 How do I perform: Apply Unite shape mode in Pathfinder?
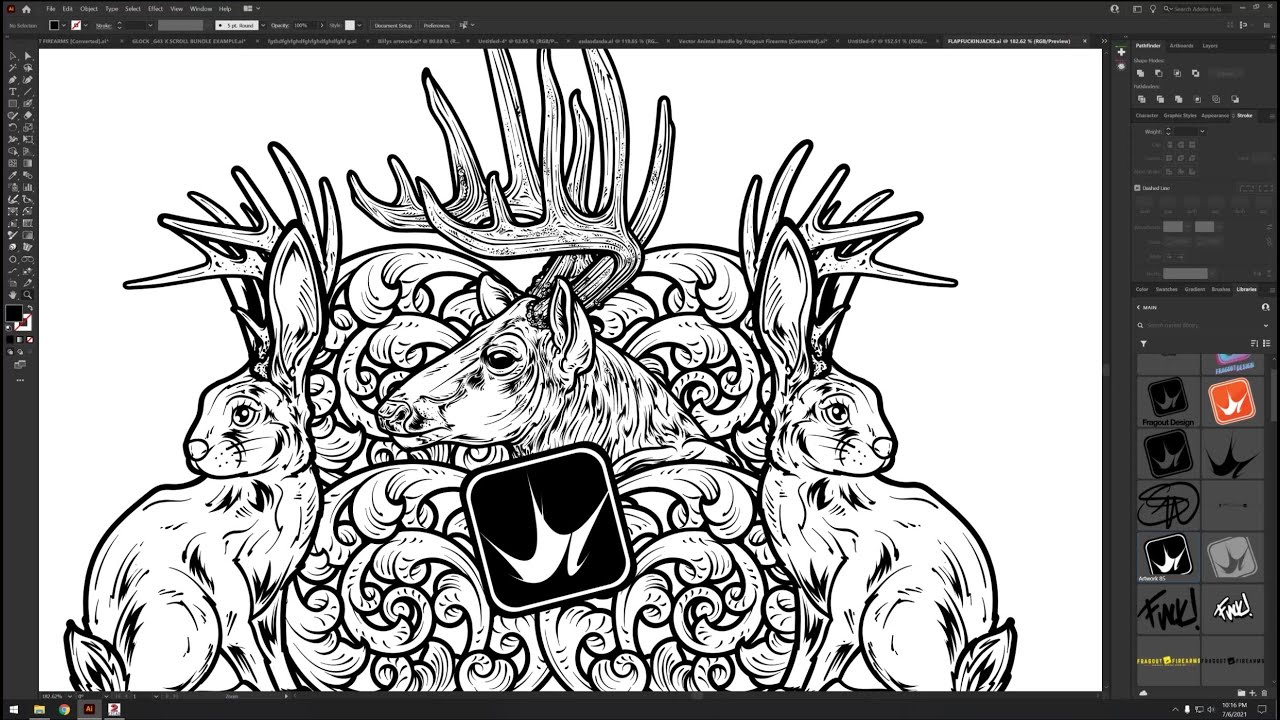(1141, 73)
